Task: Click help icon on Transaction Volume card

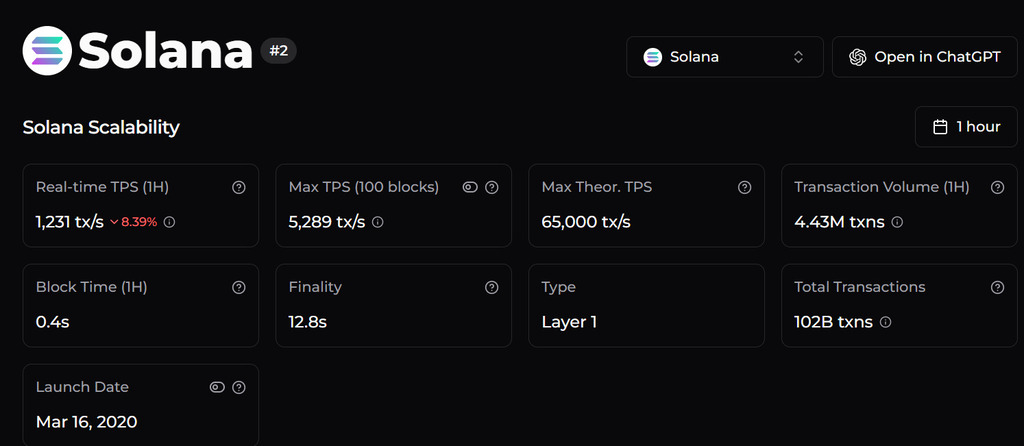Action: (997, 187)
